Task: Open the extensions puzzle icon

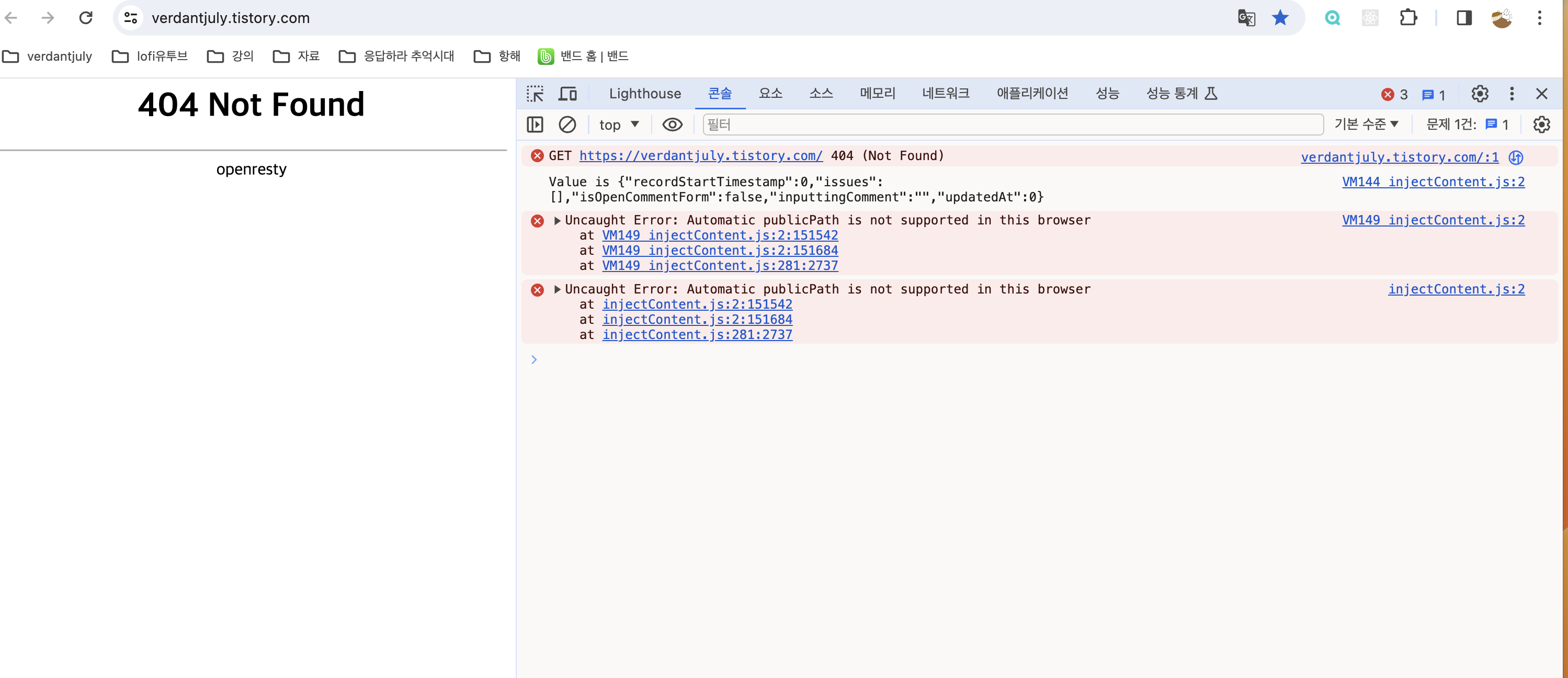Action: tap(1408, 18)
